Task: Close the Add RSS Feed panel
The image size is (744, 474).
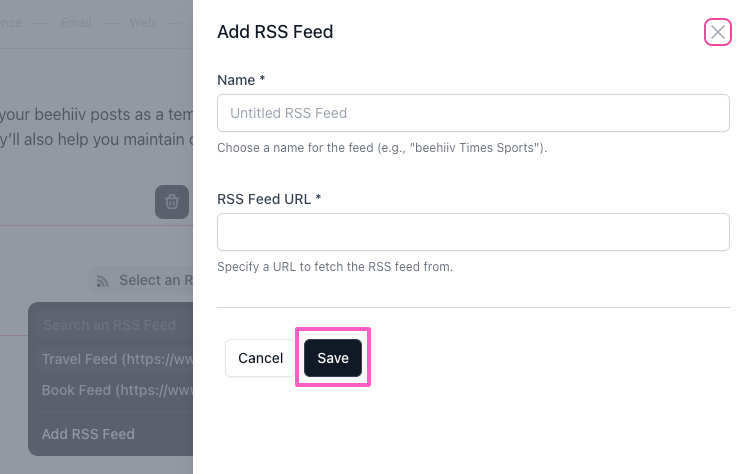Action: pyautogui.click(x=717, y=32)
